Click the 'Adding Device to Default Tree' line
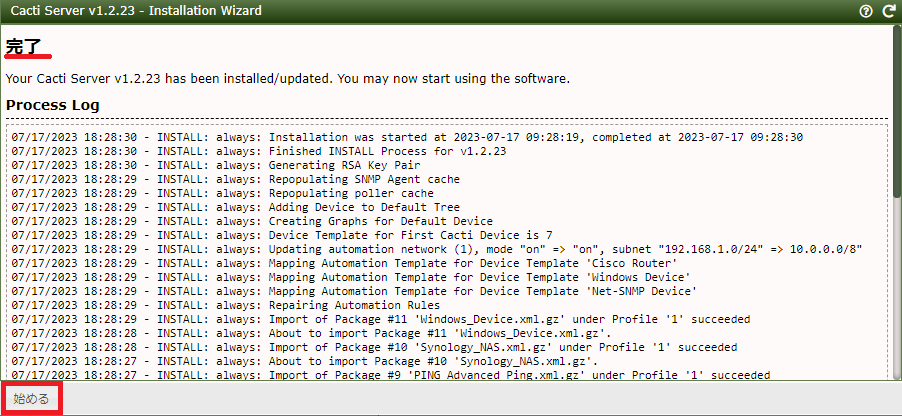The image size is (902, 416). [x=235, y=207]
